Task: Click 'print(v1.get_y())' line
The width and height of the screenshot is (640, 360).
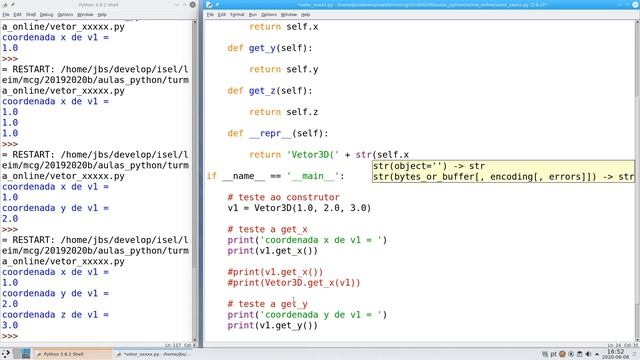Action: click(273, 325)
